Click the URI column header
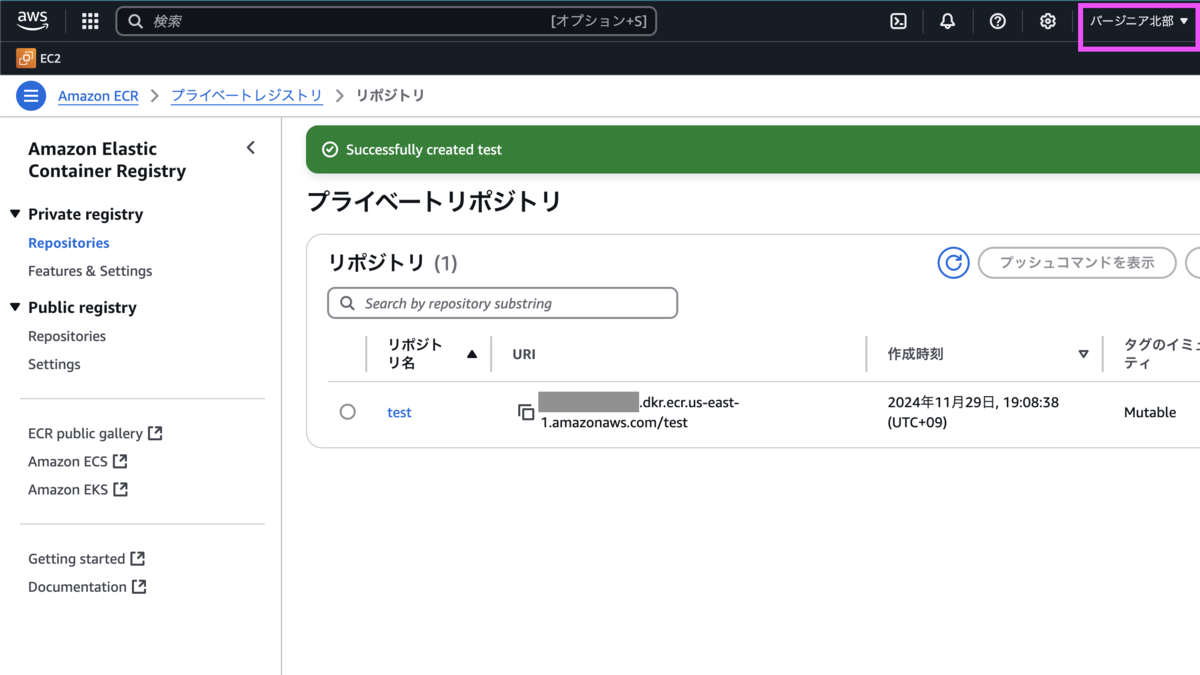1200x675 pixels. coord(524,354)
